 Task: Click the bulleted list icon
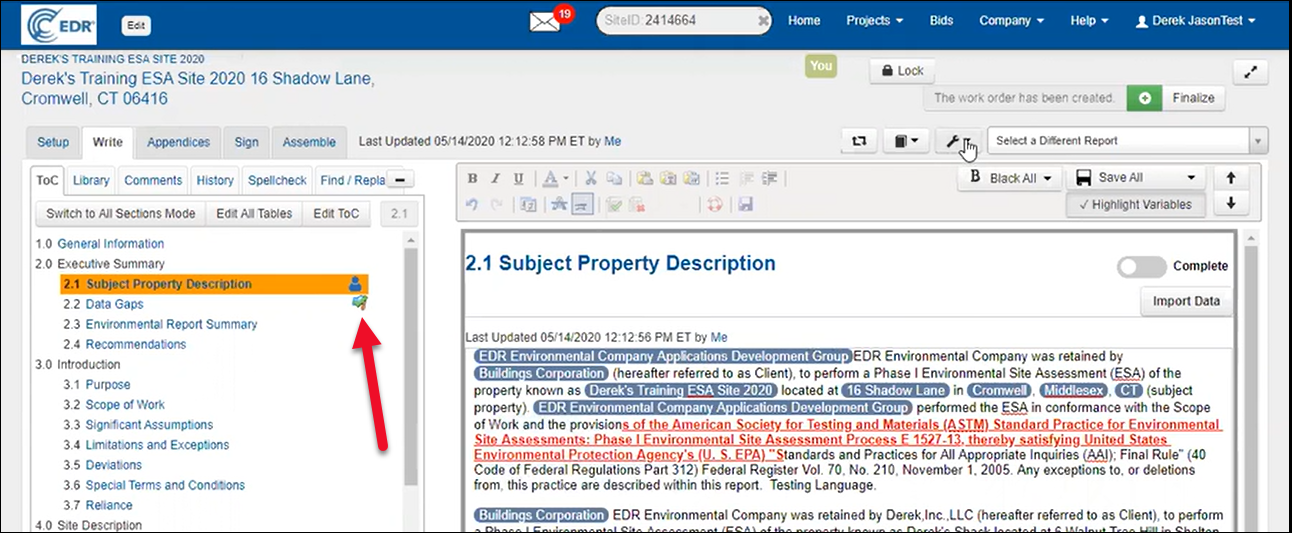pyautogui.click(x=723, y=179)
